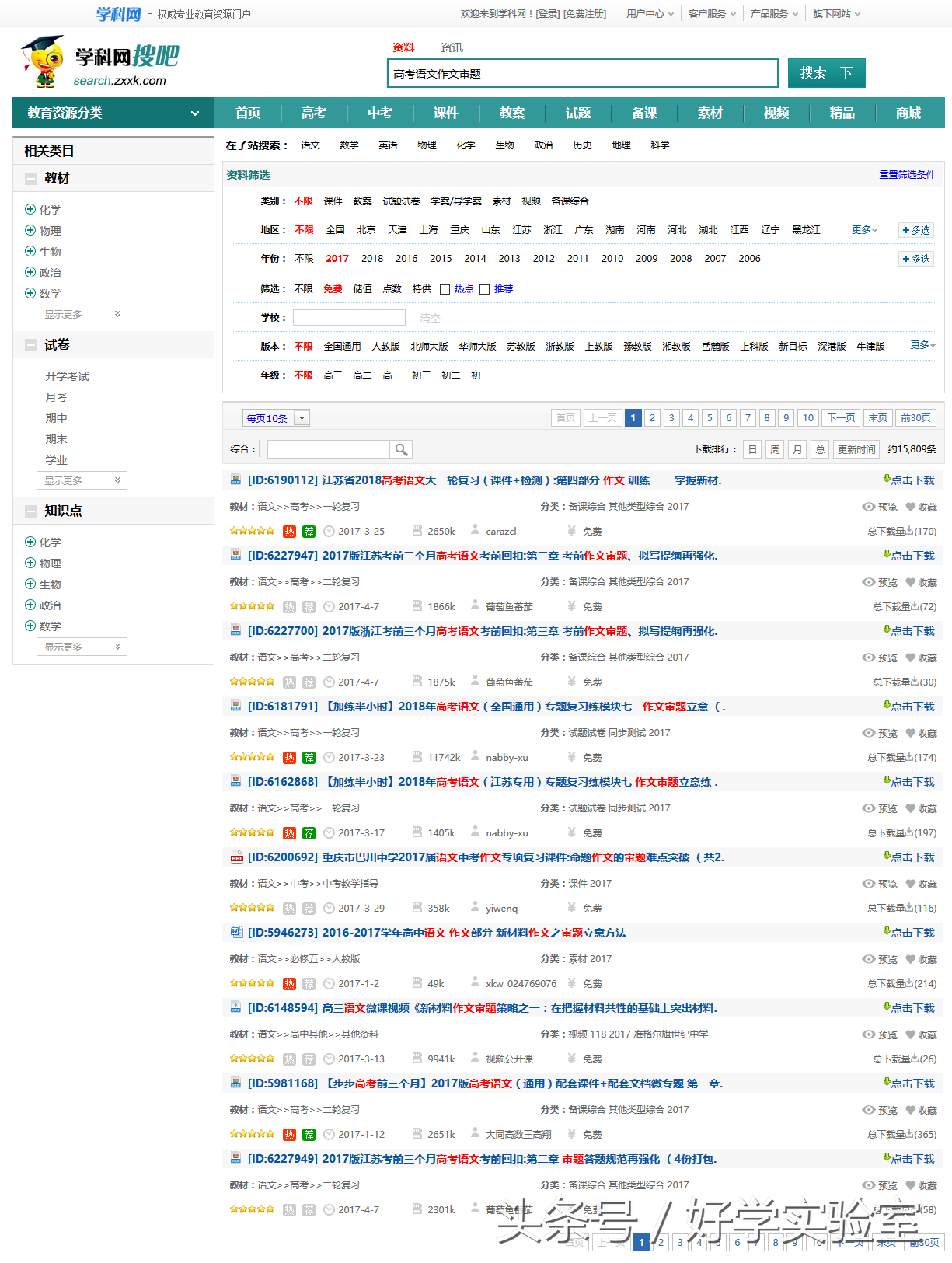
Task: Click the archive file icon before ID:6190112
Action: (236, 480)
